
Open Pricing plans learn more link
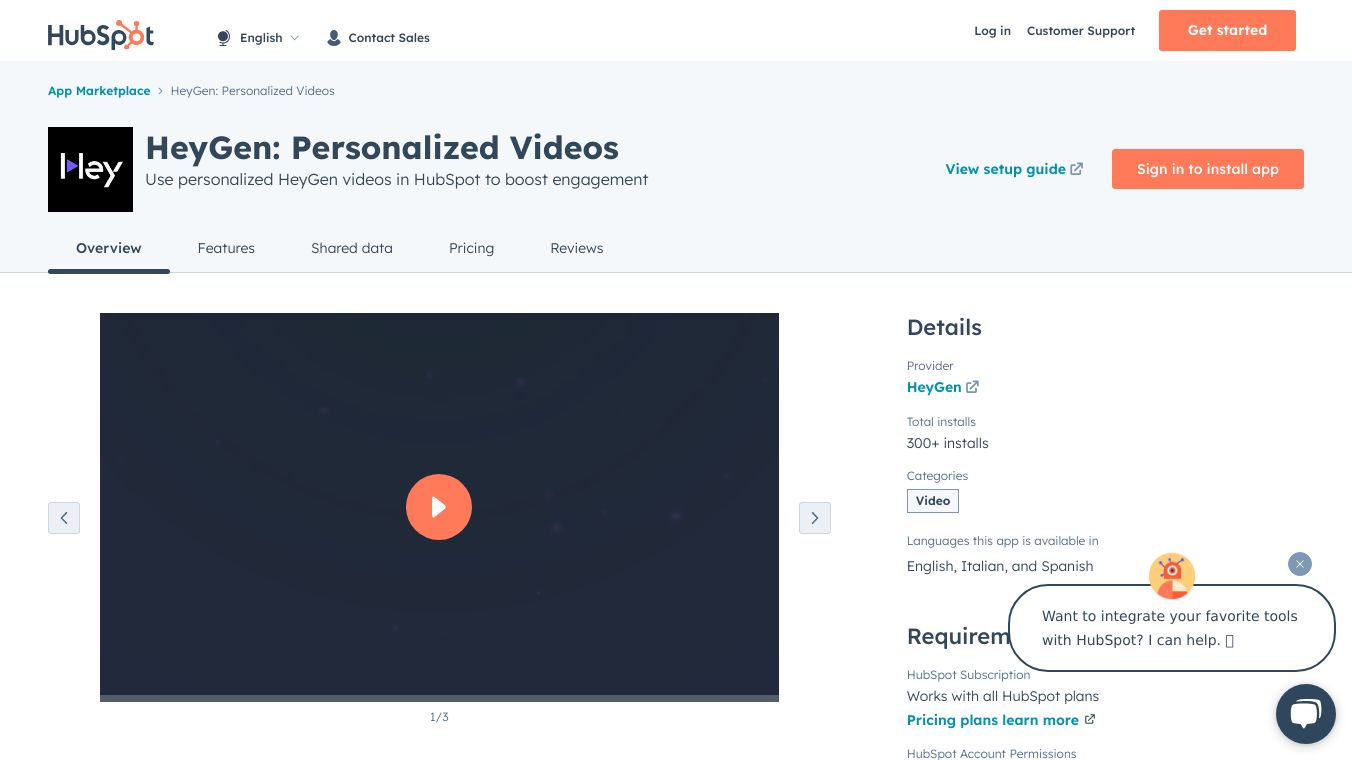tap(1001, 720)
